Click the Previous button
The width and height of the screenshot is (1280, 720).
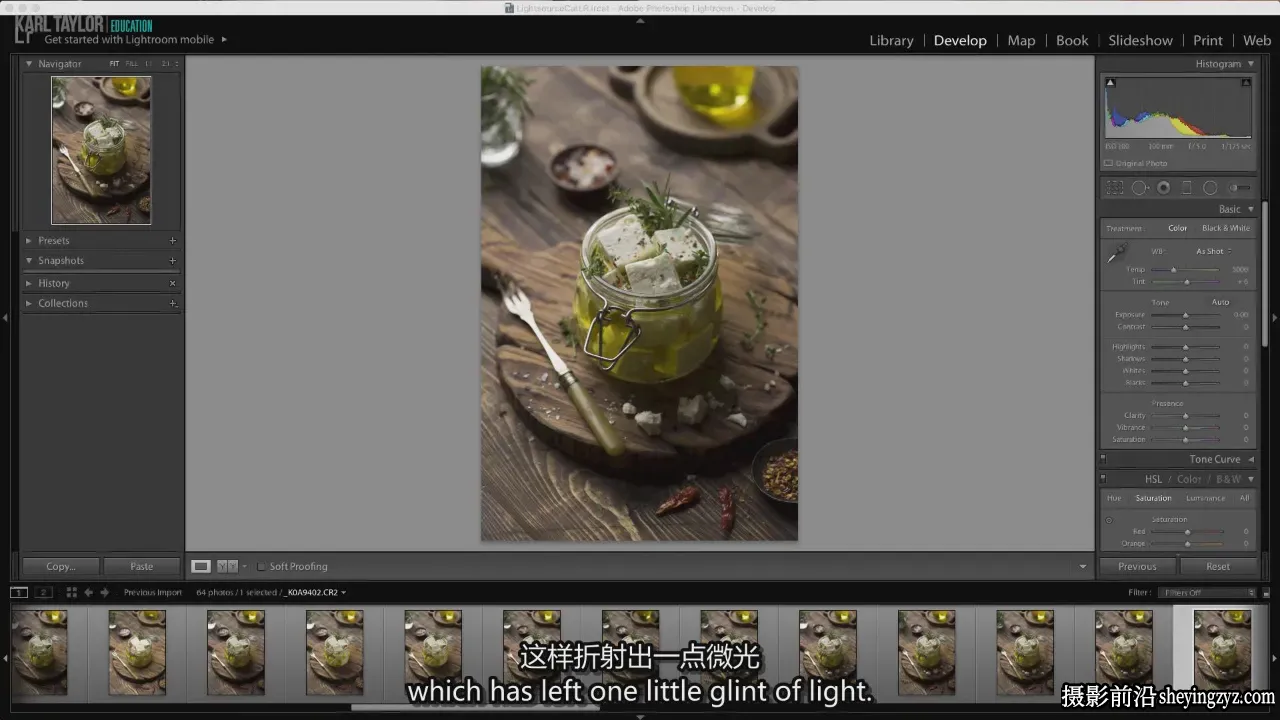coord(1137,566)
